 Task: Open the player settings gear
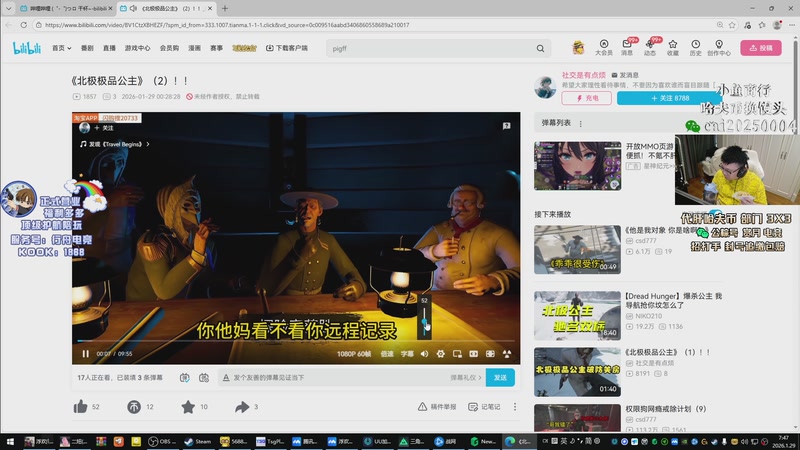441,354
